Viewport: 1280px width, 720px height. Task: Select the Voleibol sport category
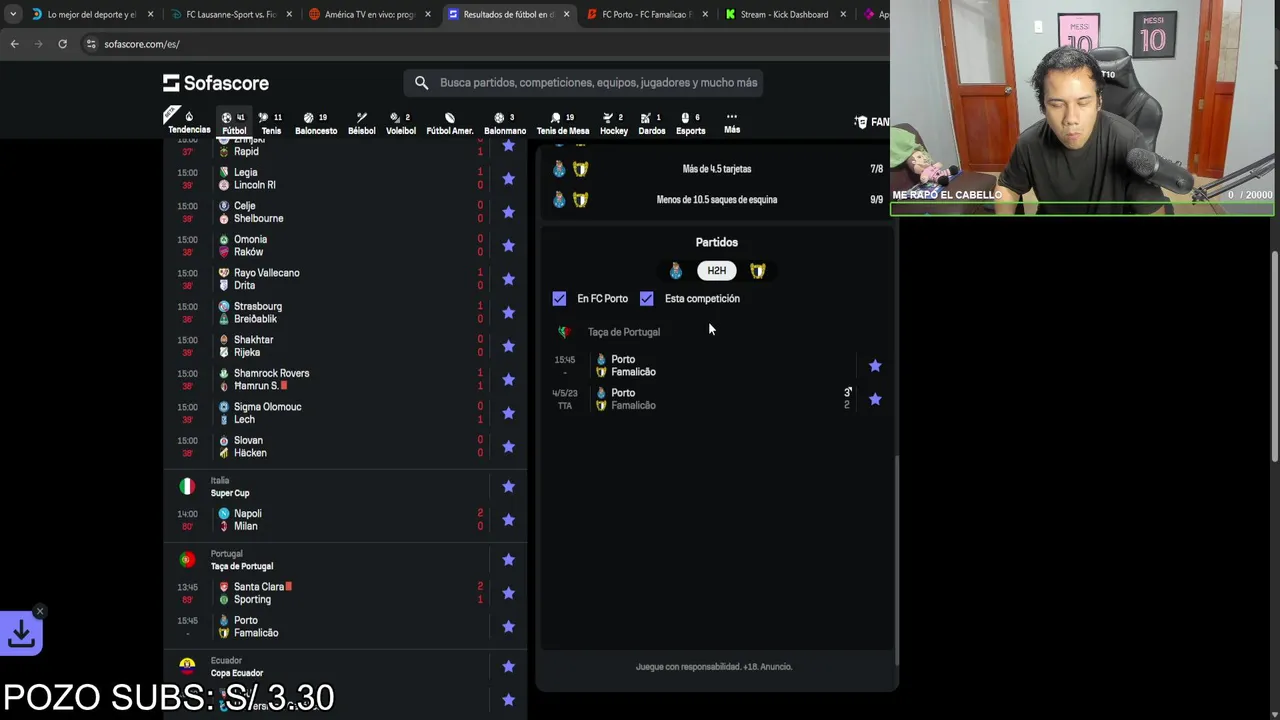click(x=400, y=122)
